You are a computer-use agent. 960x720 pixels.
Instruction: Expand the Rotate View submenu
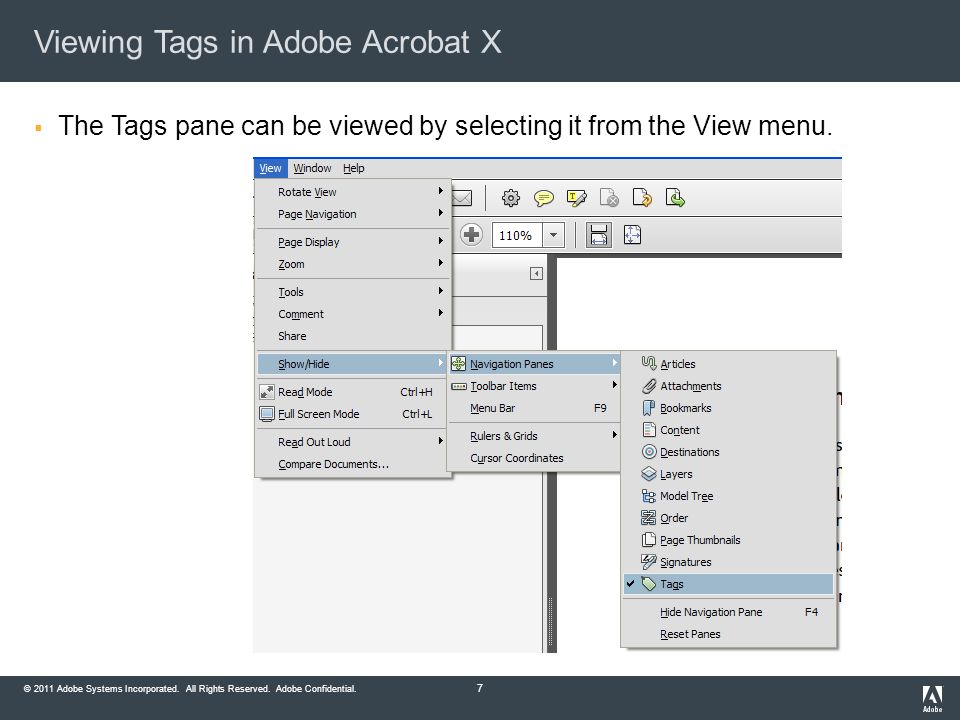[353, 192]
